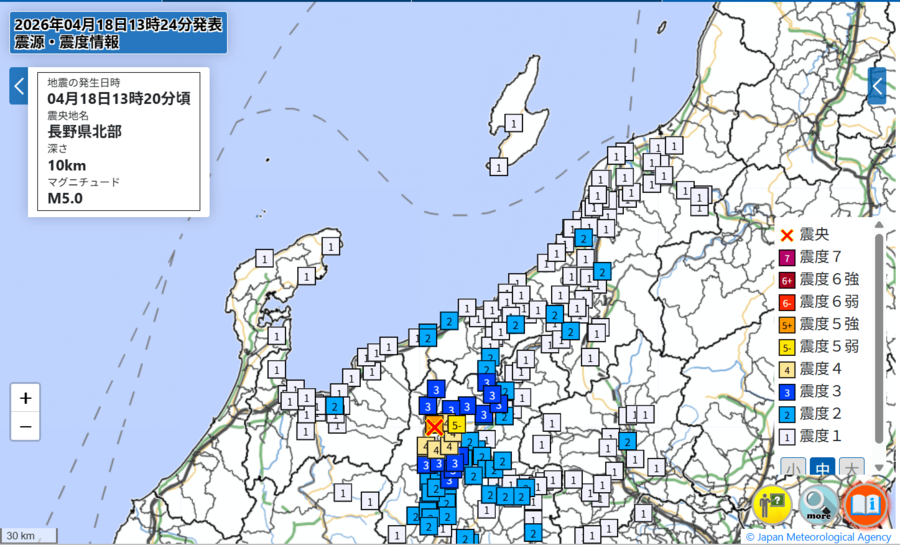Zoom in the map with the plus button
The height and width of the screenshot is (545, 900).
[x=25, y=397]
